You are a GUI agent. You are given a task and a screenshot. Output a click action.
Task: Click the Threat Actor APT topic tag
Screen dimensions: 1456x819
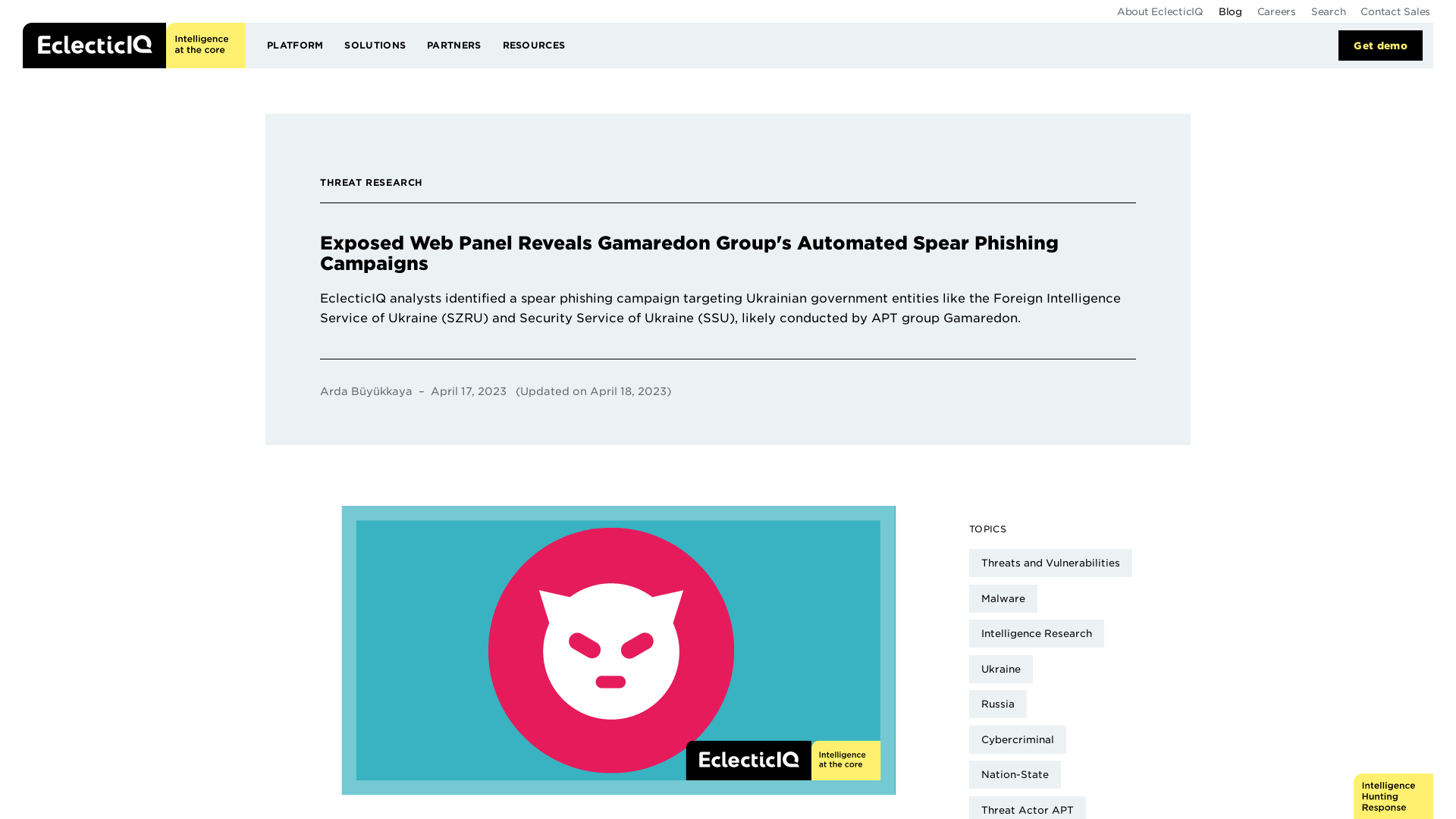click(1027, 809)
